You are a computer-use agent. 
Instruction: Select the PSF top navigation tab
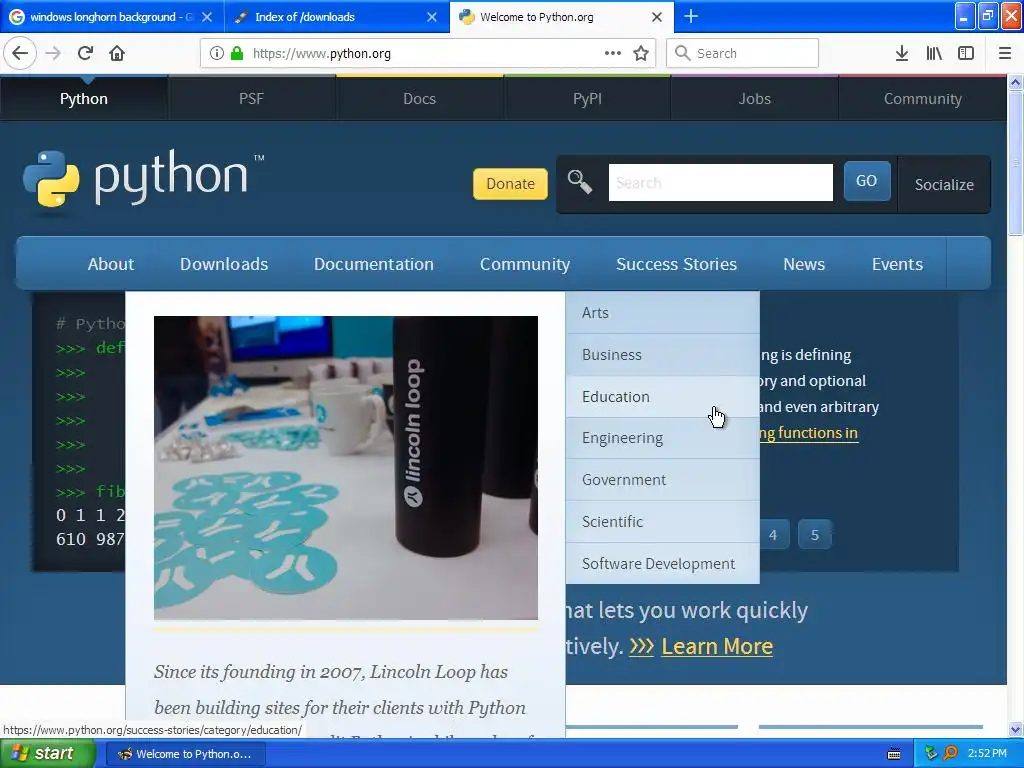pos(251,99)
